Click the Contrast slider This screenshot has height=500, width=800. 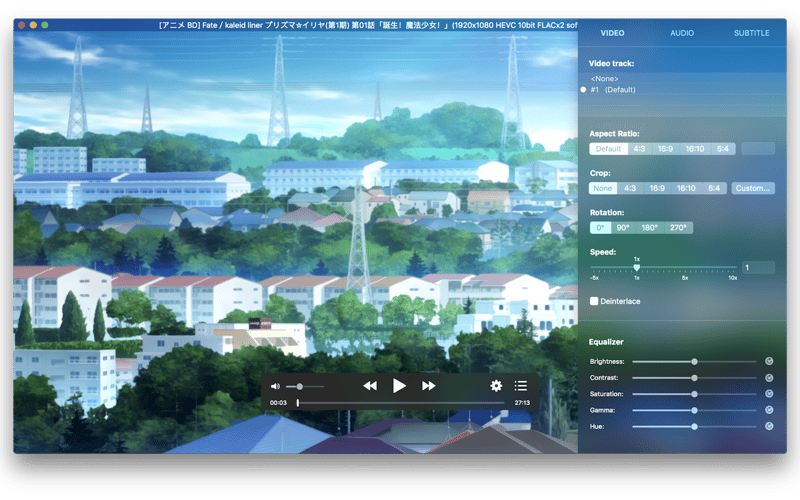pyautogui.click(x=694, y=378)
